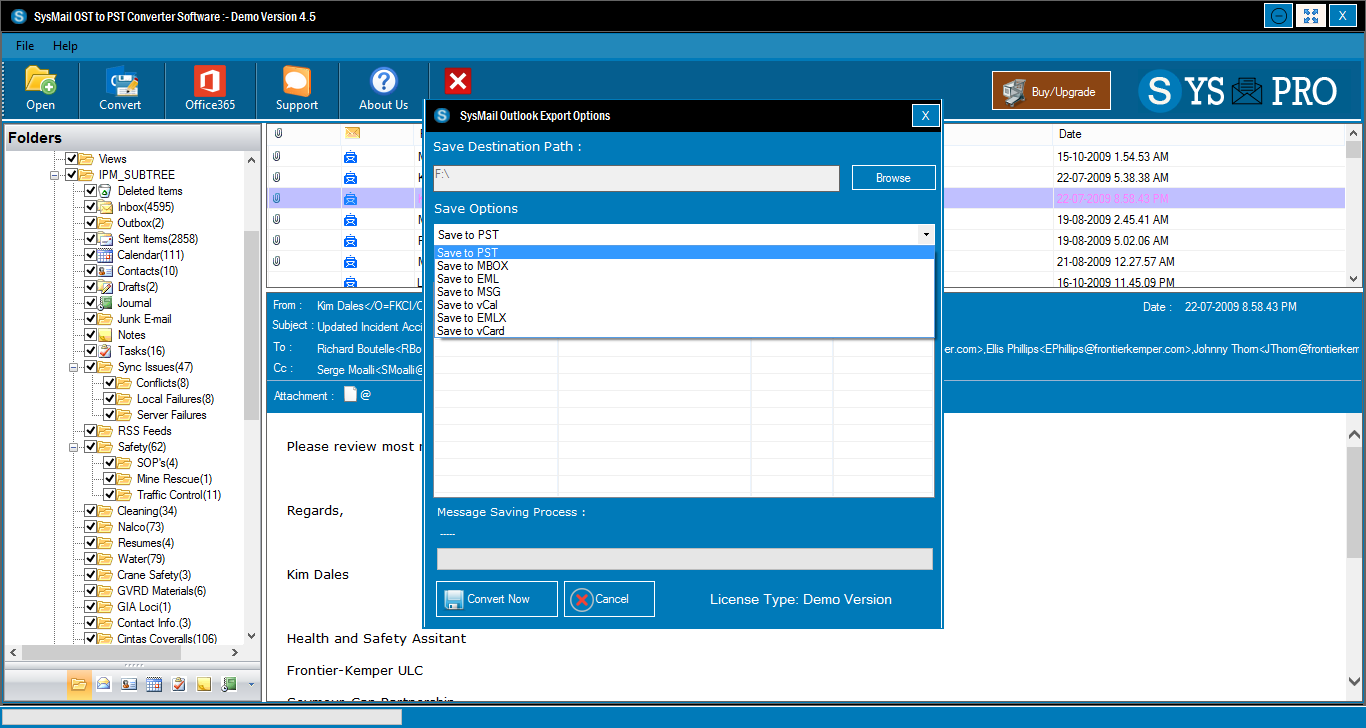Click the Contacts(10) folder icon

[x=106, y=271]
